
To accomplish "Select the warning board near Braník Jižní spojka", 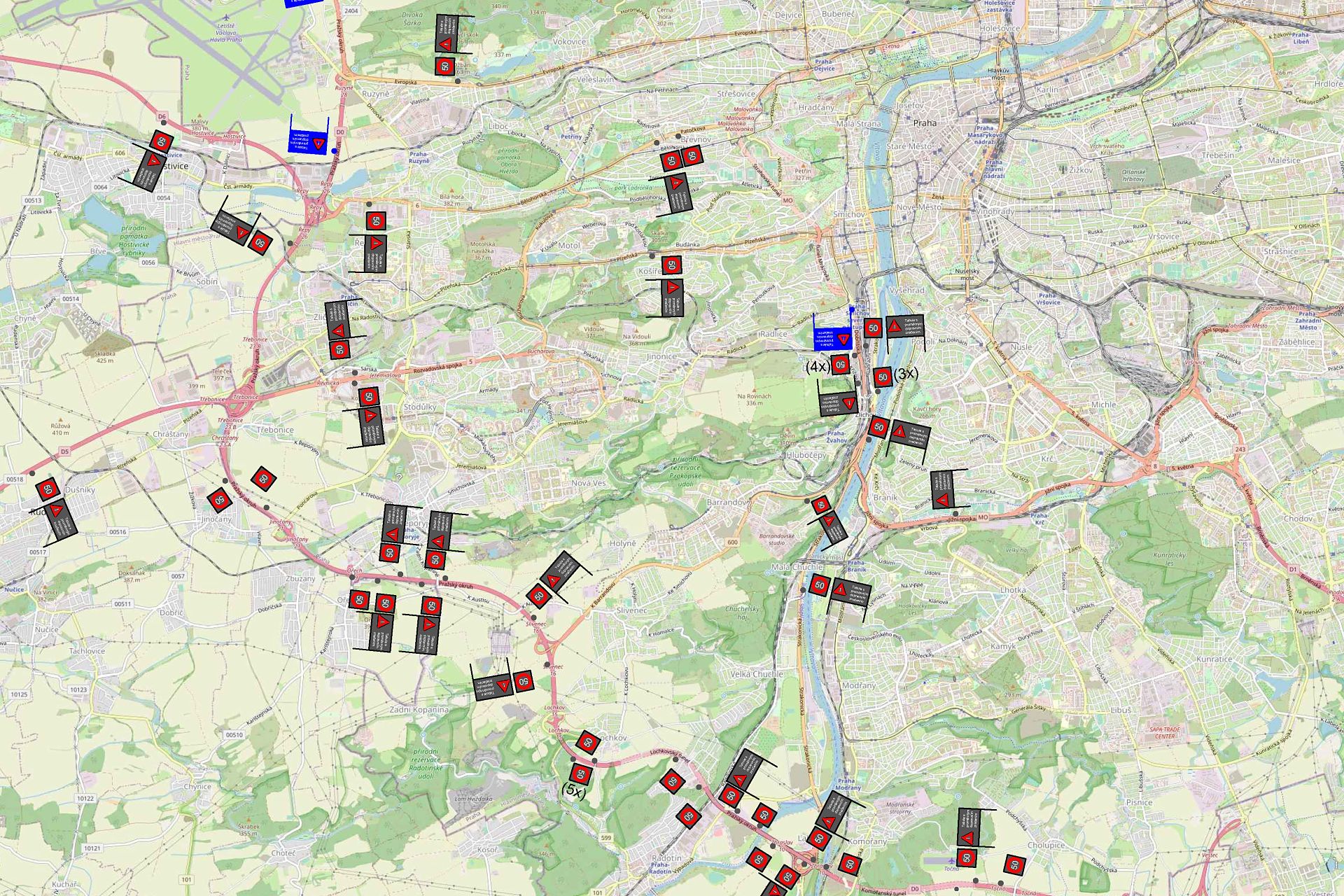I will pyautogui.click(x=942, y=491).
